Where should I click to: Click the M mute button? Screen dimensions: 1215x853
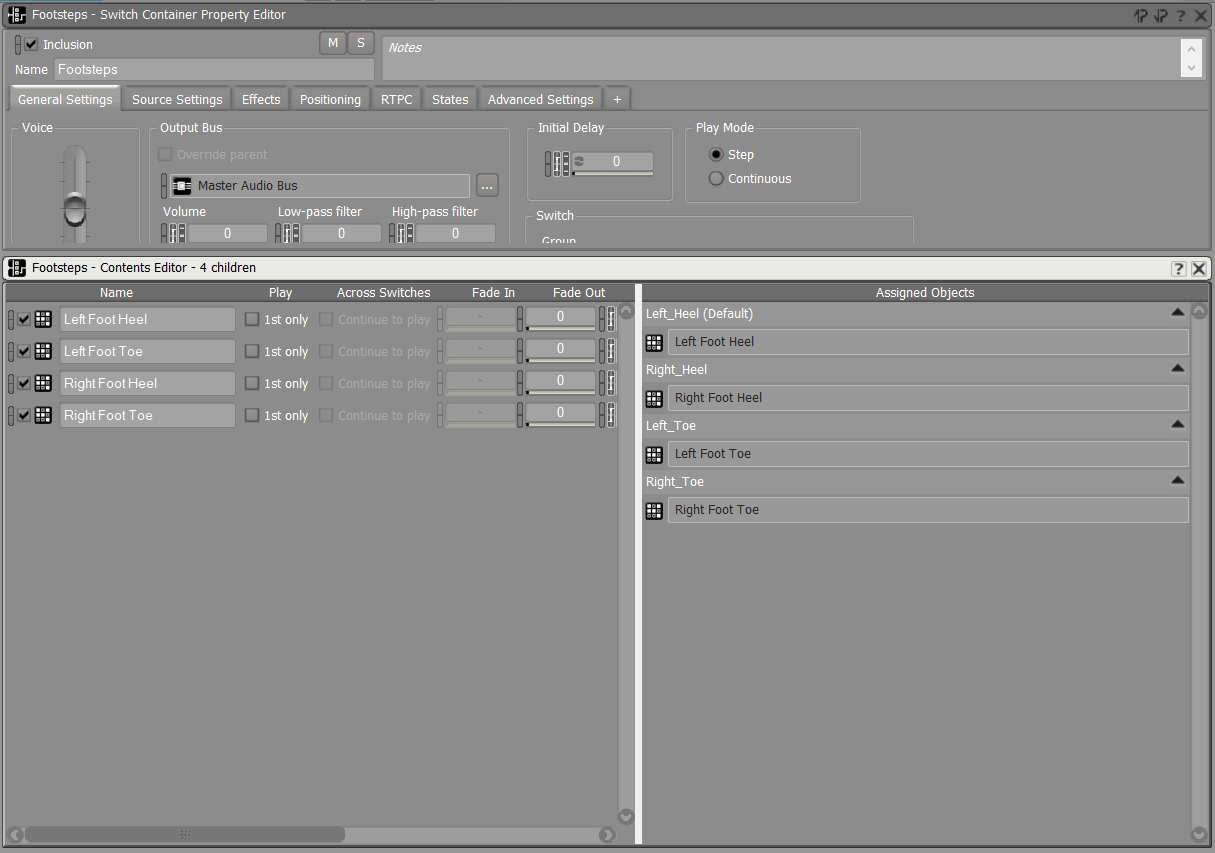[333, 43]
